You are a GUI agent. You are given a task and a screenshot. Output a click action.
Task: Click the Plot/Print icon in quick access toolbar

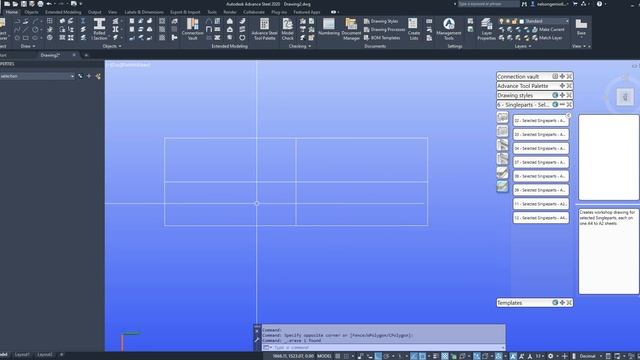pyautogui.click(x=40, y=4)
